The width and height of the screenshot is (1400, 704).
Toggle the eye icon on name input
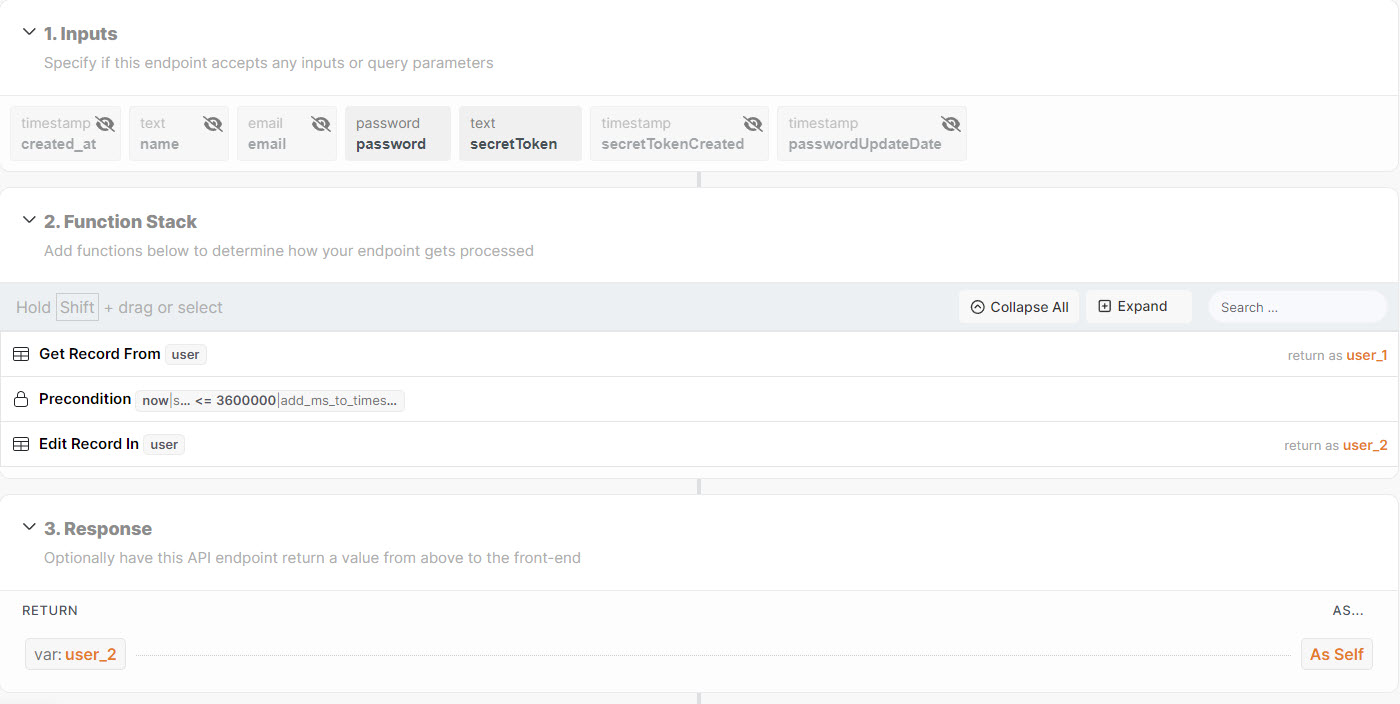pos(213,124)
